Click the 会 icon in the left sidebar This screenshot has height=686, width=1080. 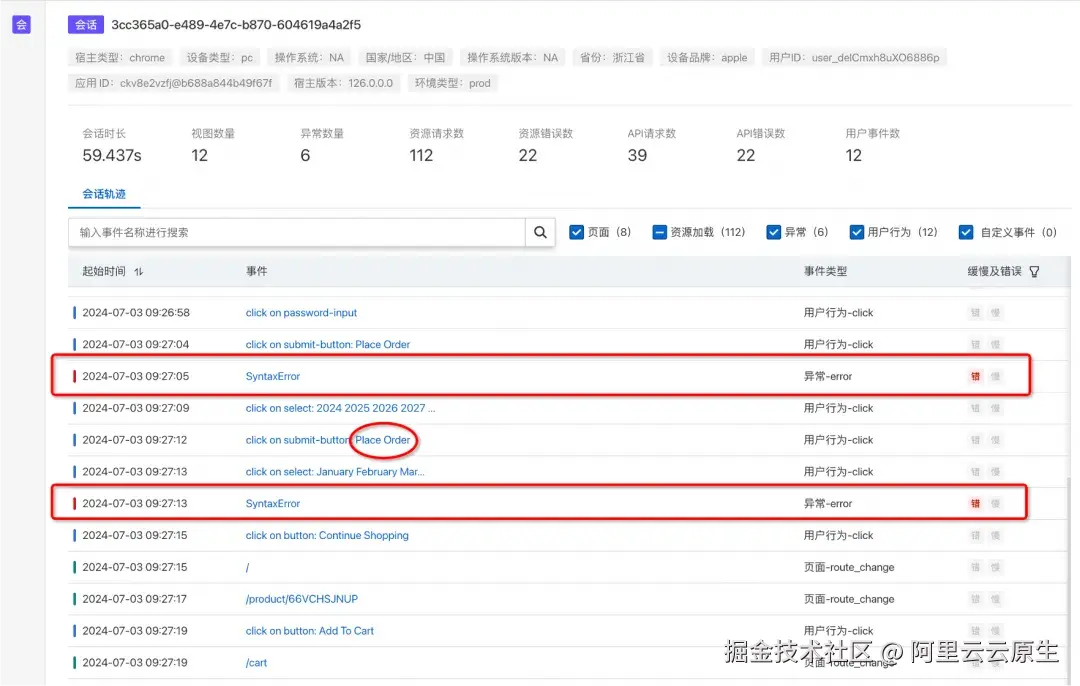point(21,24)
